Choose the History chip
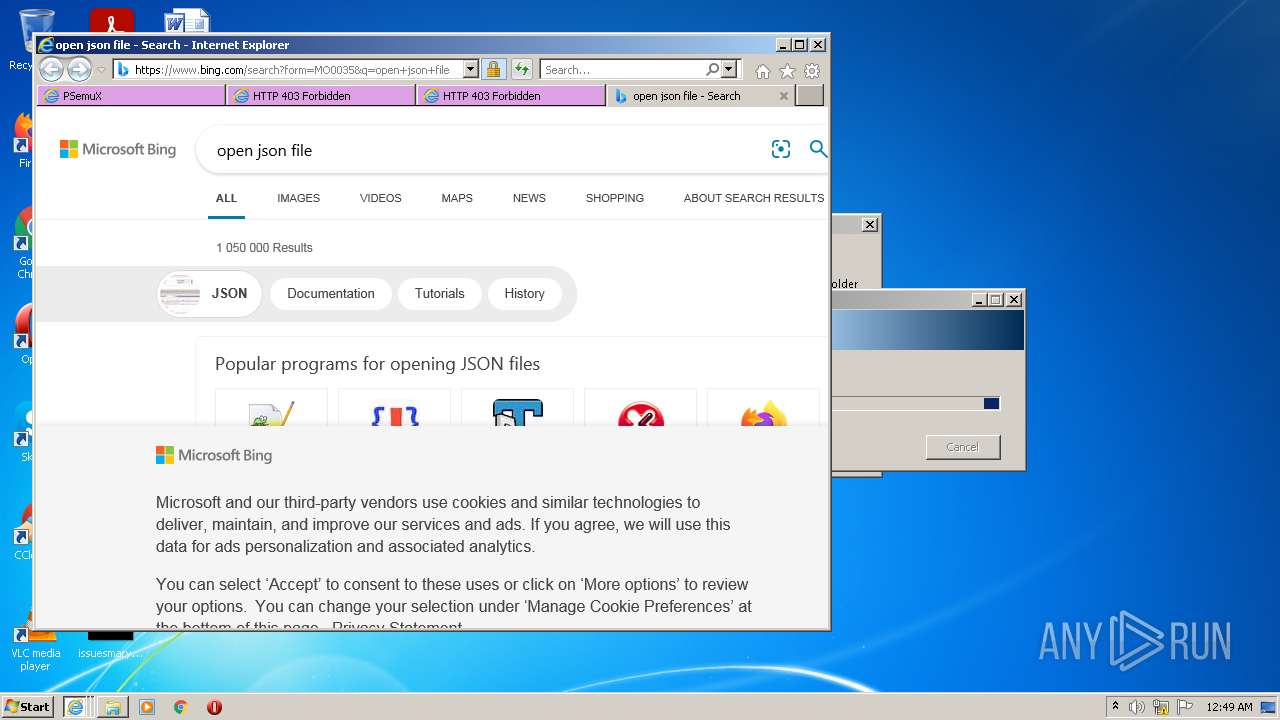Image resolution: width=1280 pixels, height=720 pixels. tap(525, 294)
